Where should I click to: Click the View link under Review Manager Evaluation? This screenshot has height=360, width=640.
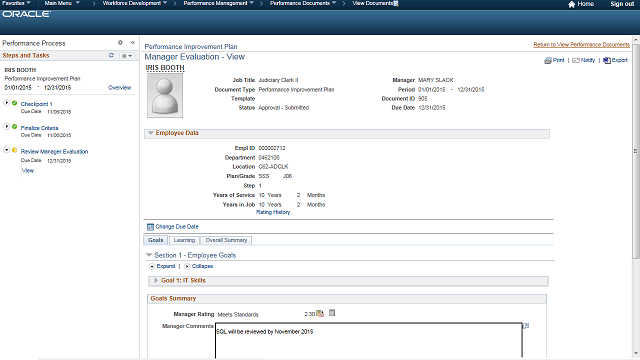(28, 171)
